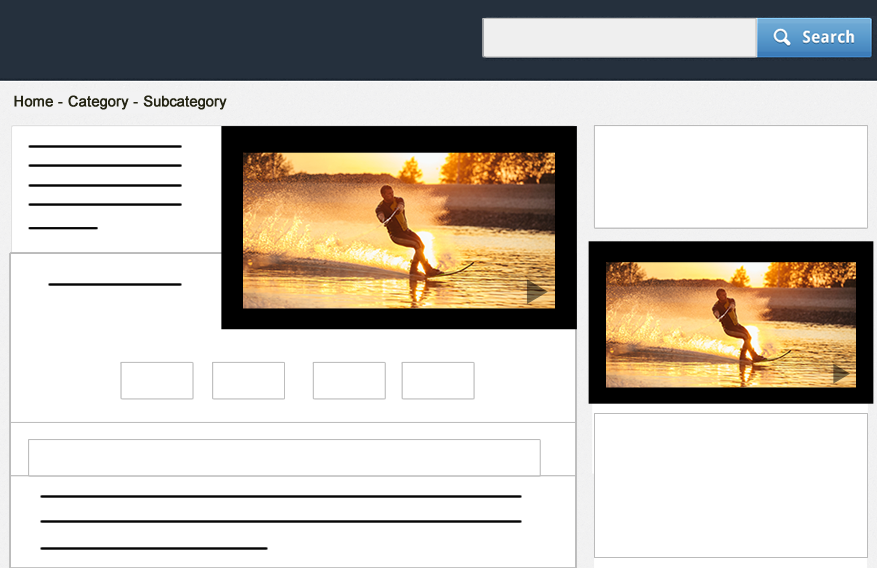Viewport: 877px width, 568px height.
Task: Click the empty panel below sidebar video
Action: (730, 485)
